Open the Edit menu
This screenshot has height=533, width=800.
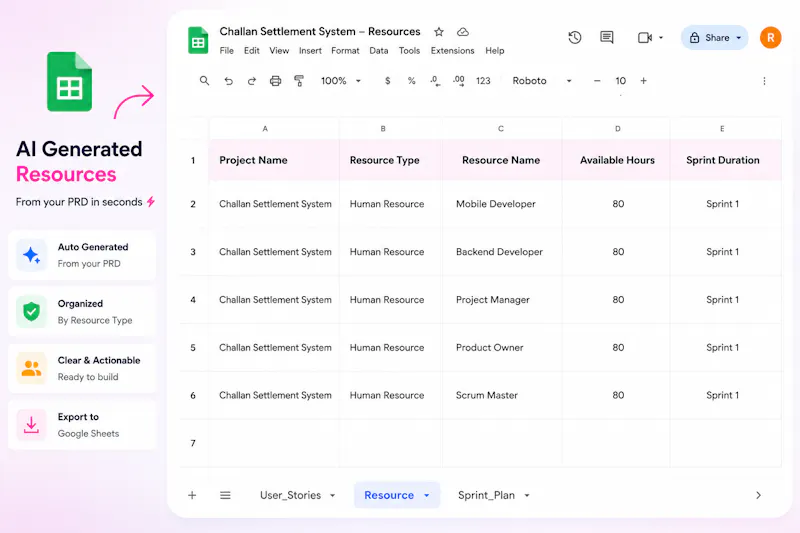252,50
